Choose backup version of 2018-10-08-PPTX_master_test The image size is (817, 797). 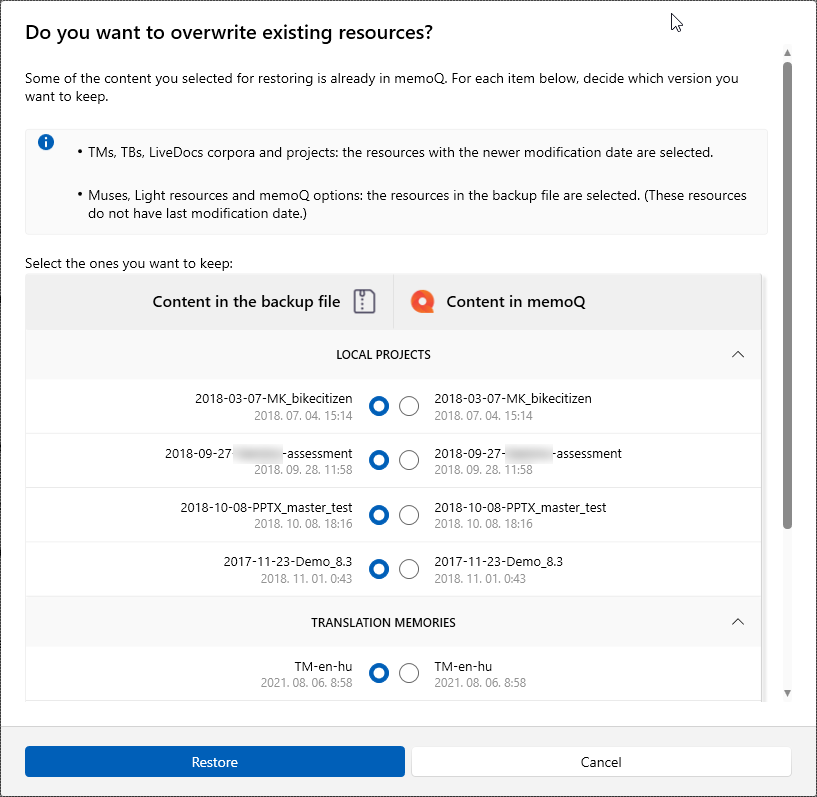click(x=379, y=515)
